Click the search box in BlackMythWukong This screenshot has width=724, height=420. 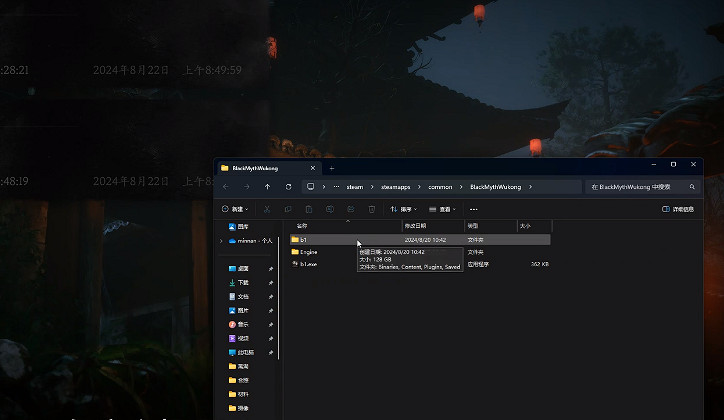pyautogui.click(x=640, y=187)
